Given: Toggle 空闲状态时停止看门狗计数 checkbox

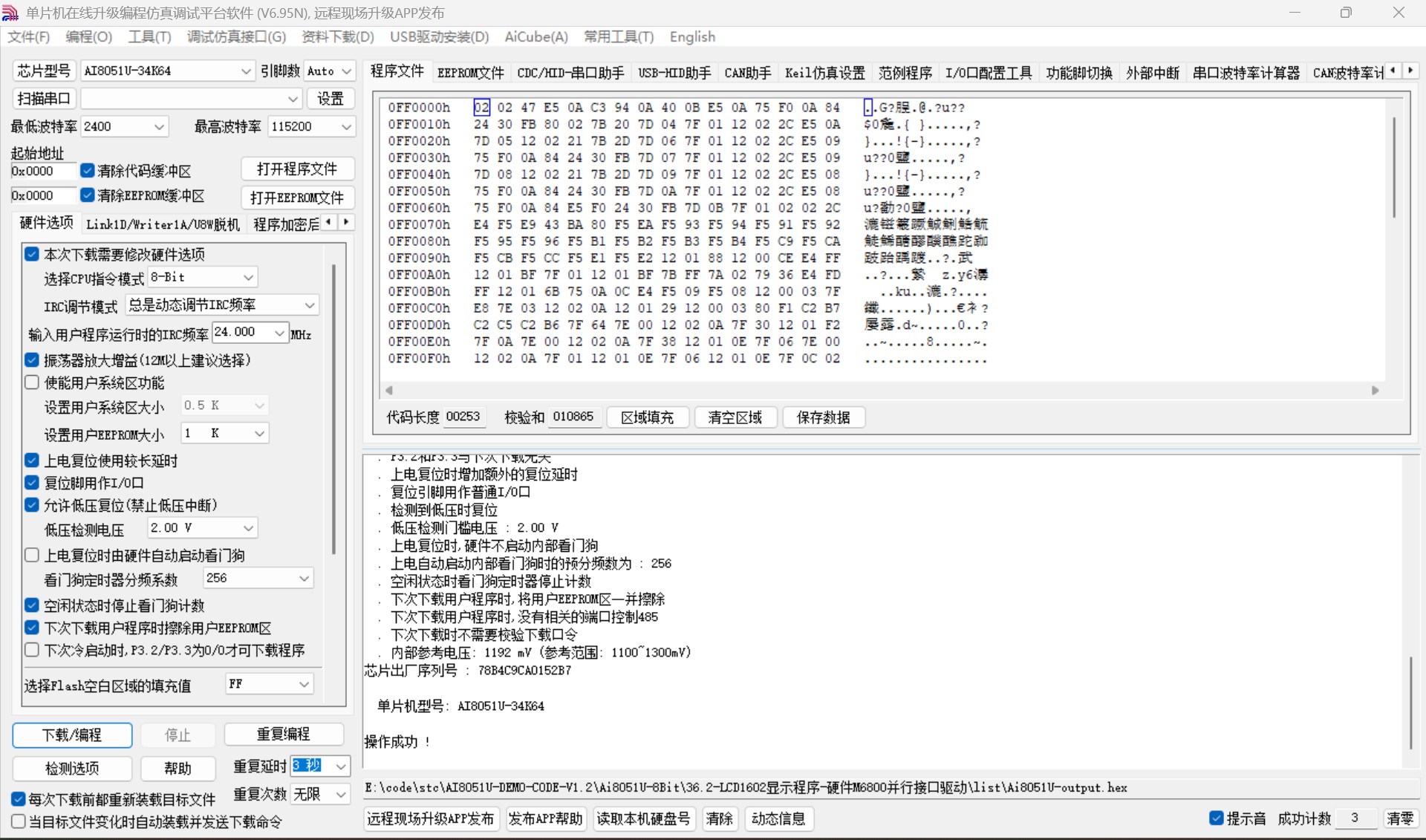Looking at the screenshot, I should coord(32,605).
